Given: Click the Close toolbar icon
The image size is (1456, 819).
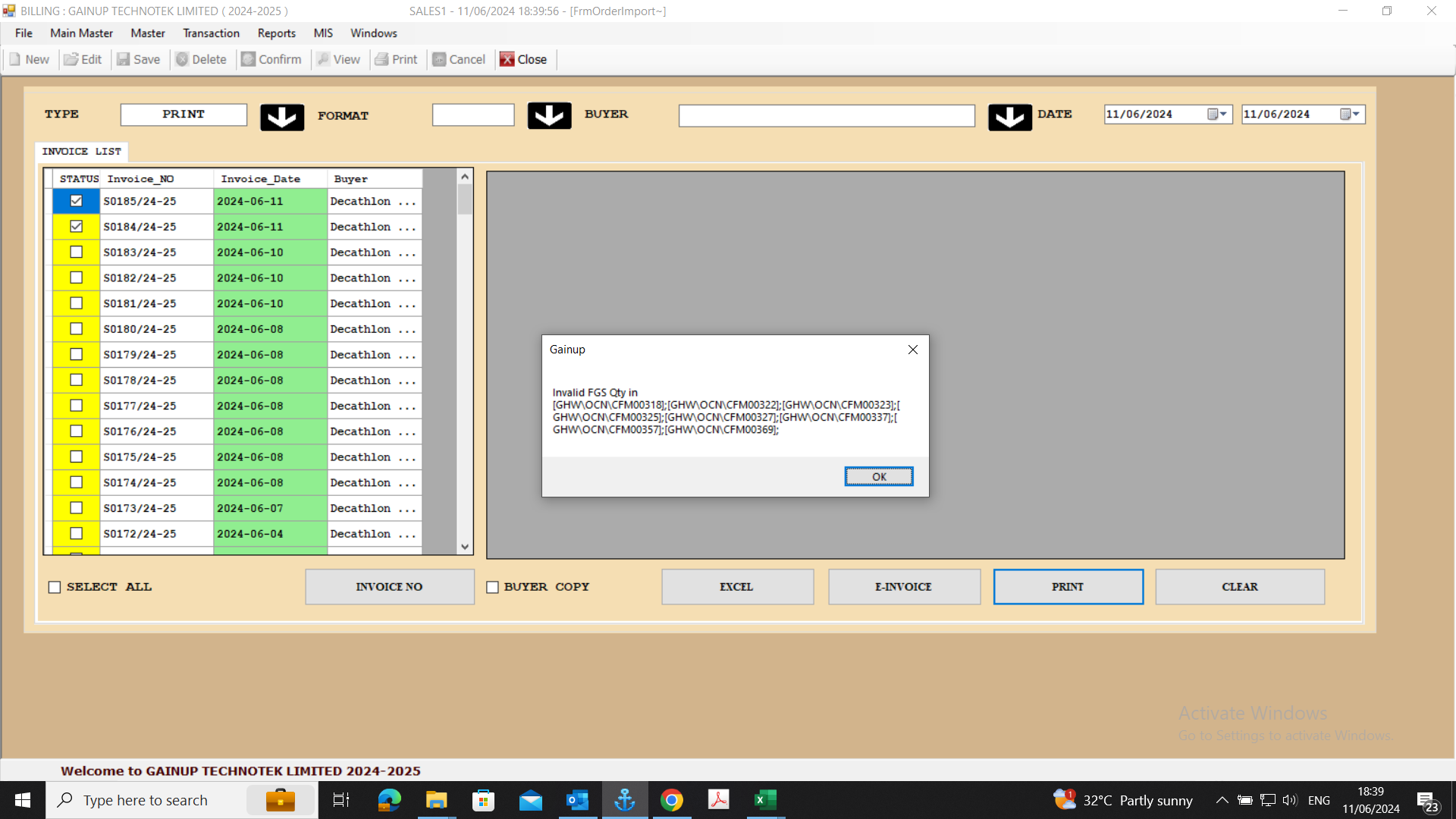Looking at the screenshot, I should point(507,59).
